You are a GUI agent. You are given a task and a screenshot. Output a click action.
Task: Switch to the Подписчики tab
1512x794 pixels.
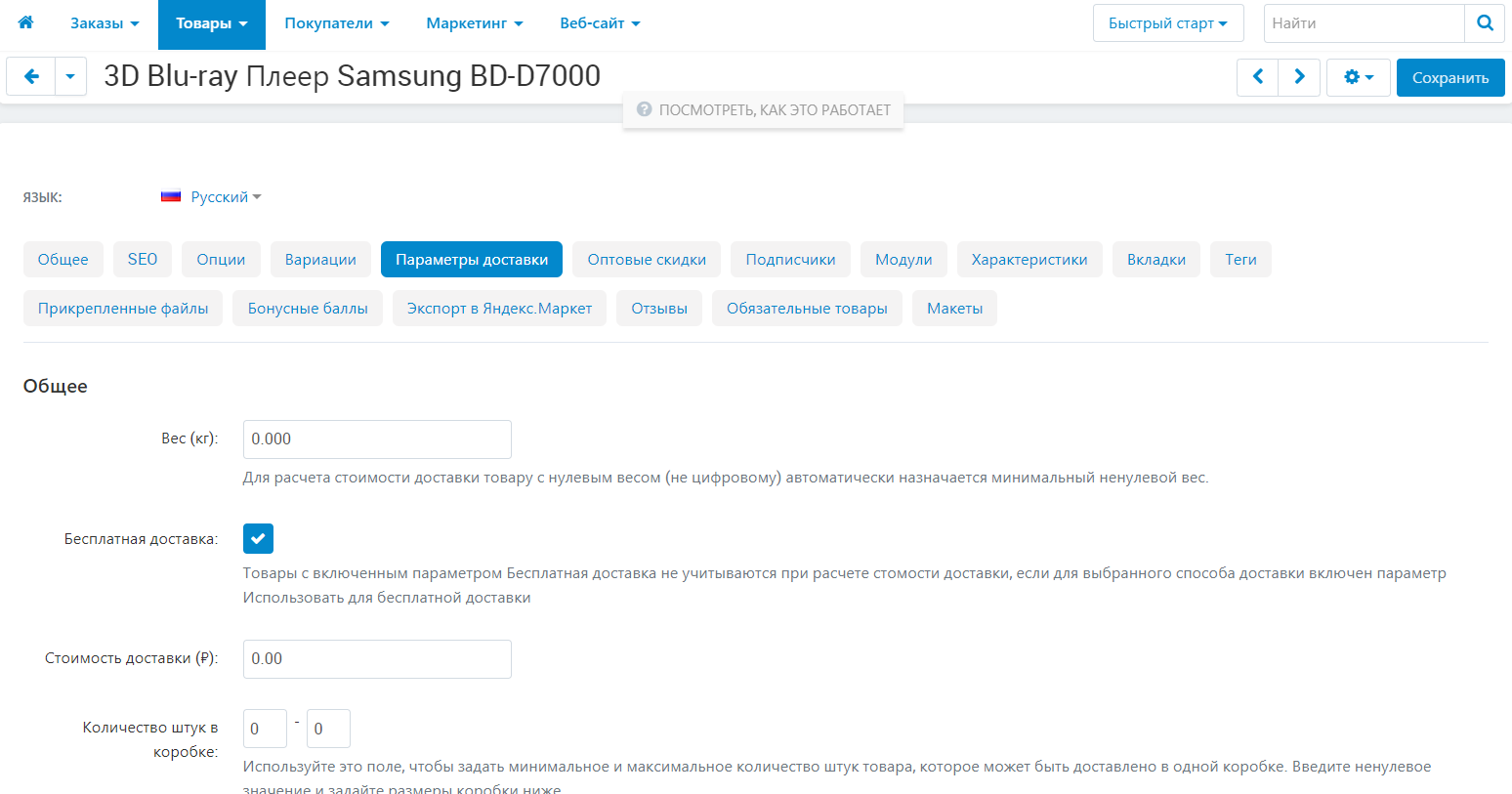click(x=790, y=259)
